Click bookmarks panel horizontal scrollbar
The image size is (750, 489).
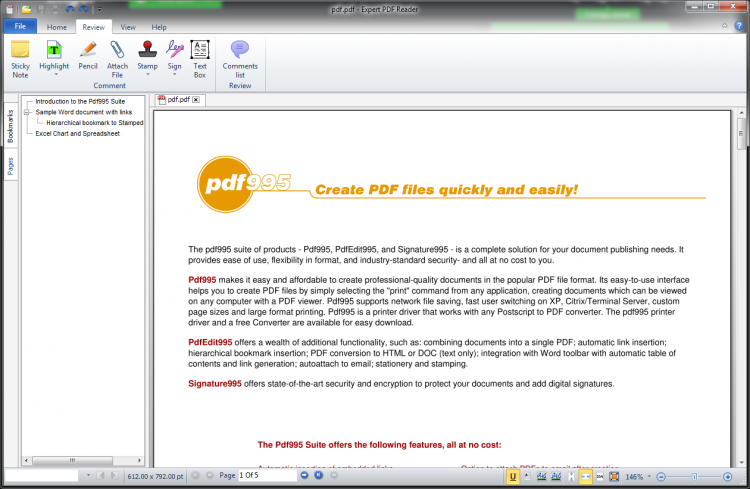72,460
